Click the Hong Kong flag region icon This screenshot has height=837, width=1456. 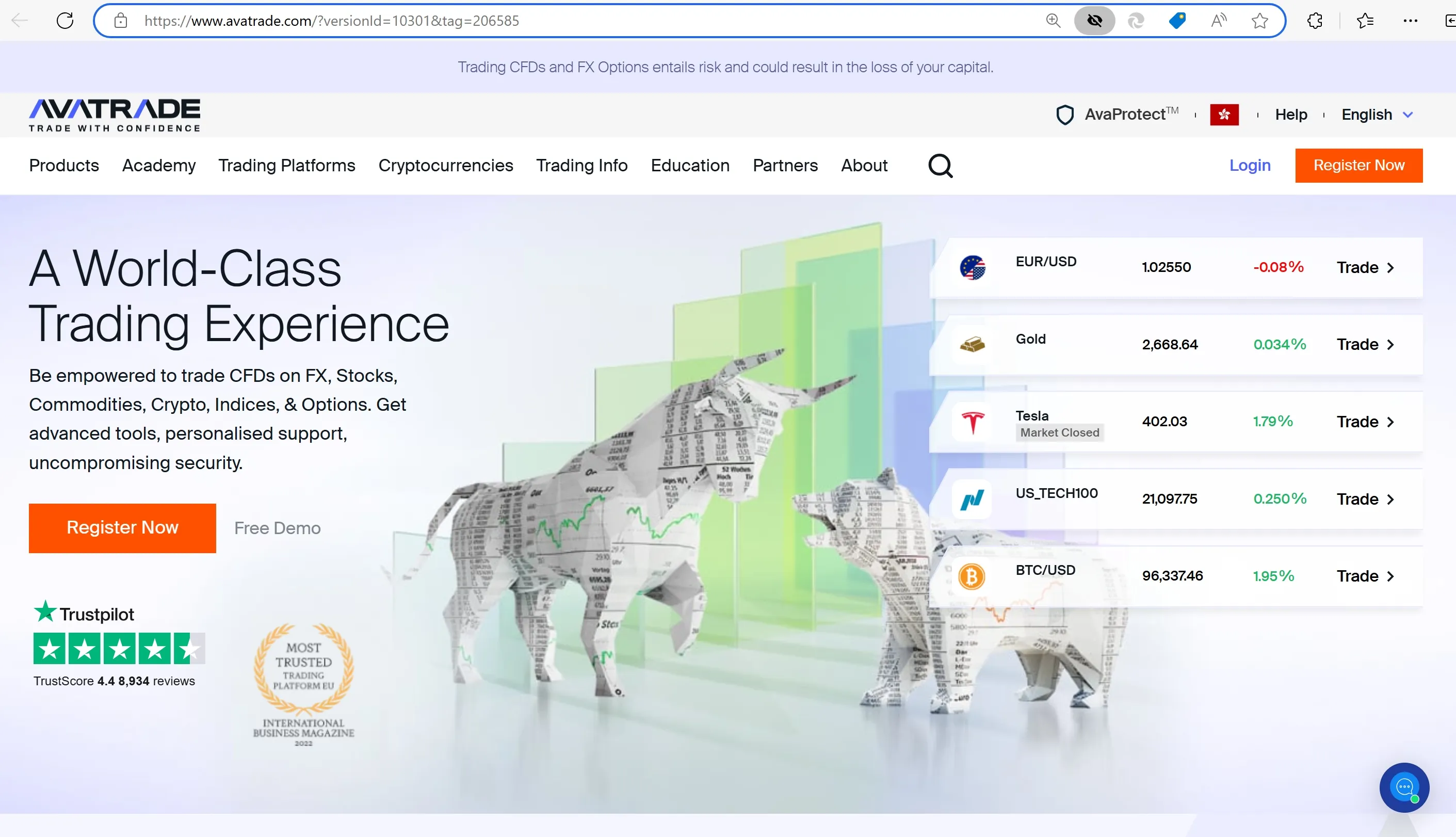click(1224, 115)
